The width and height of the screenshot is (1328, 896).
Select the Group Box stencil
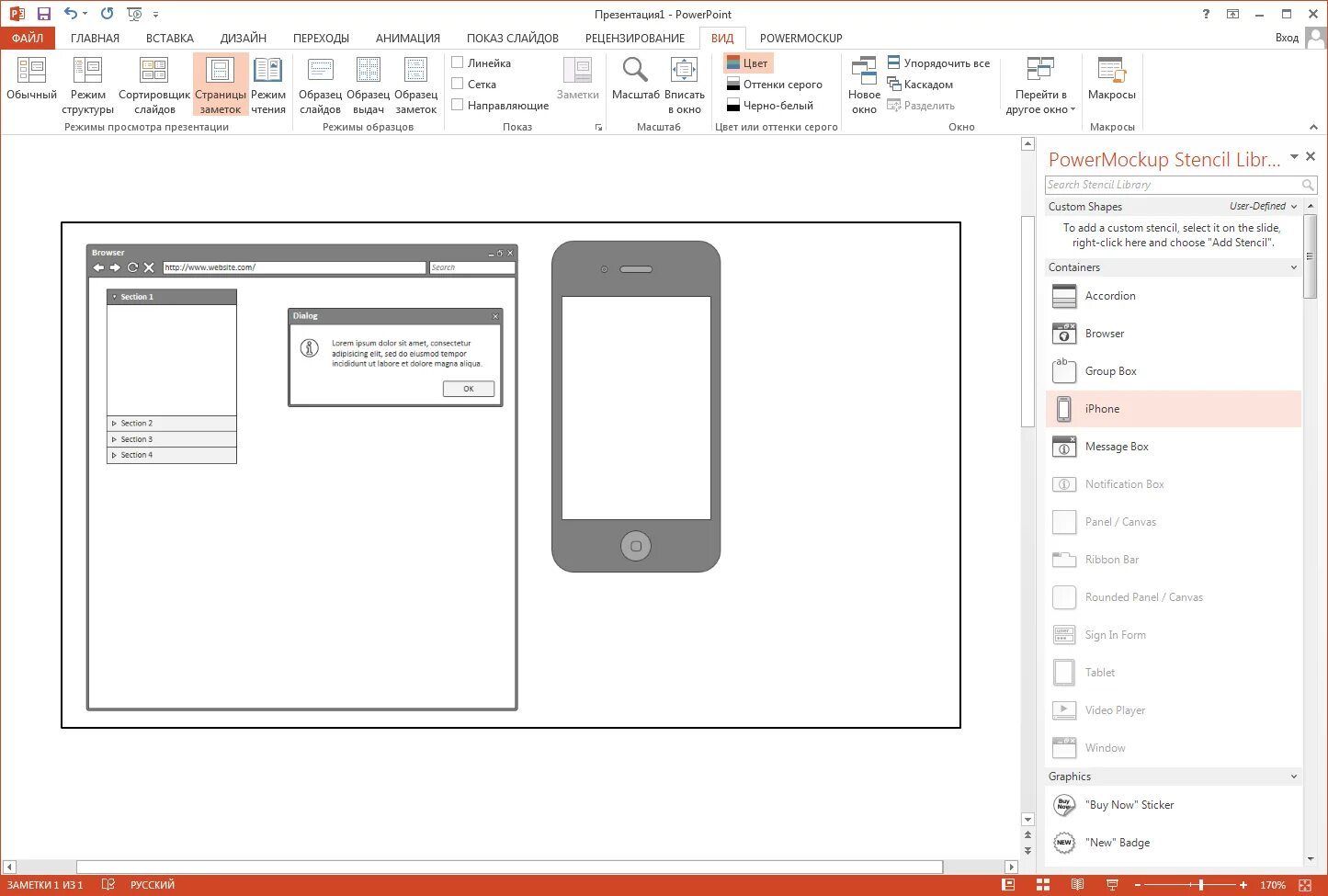1174,371
